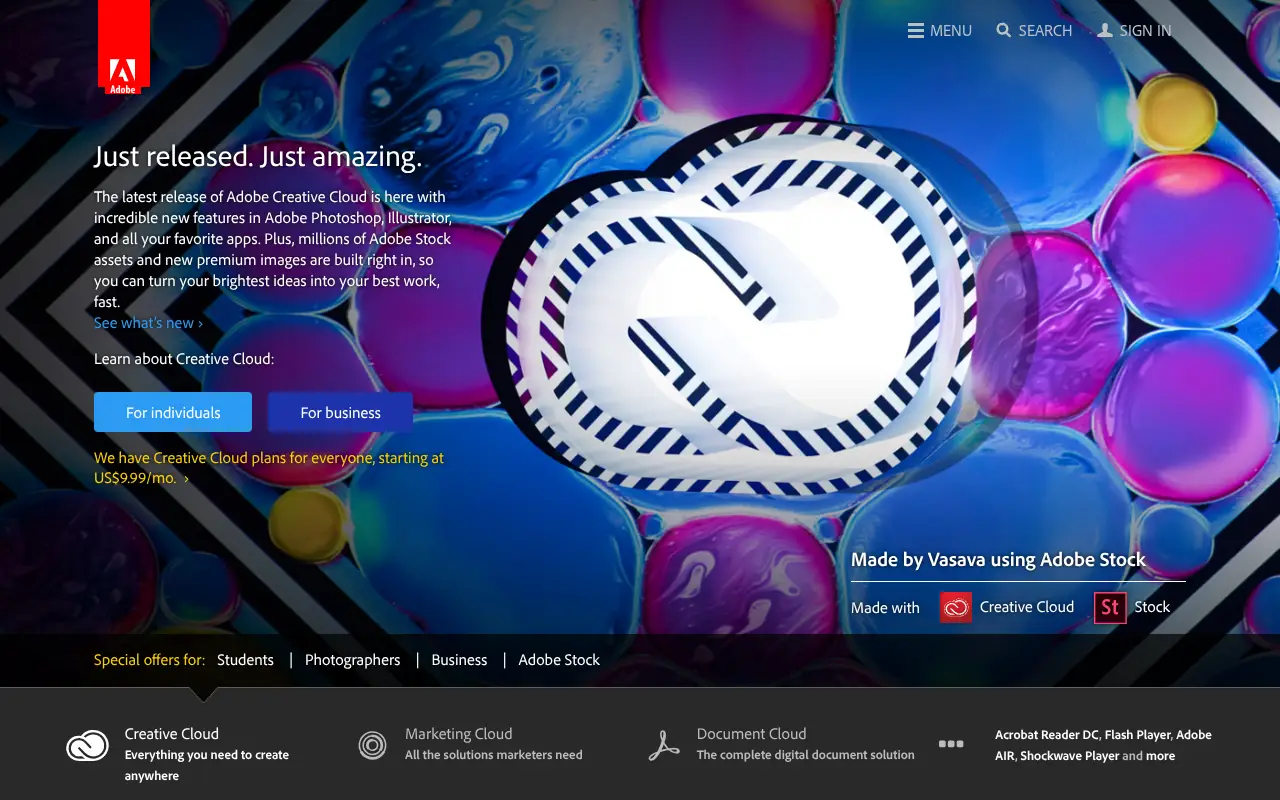1280x800 pixels.
Task: Click the Creative Cloud footer cloud icon
Action: (87, 746)
